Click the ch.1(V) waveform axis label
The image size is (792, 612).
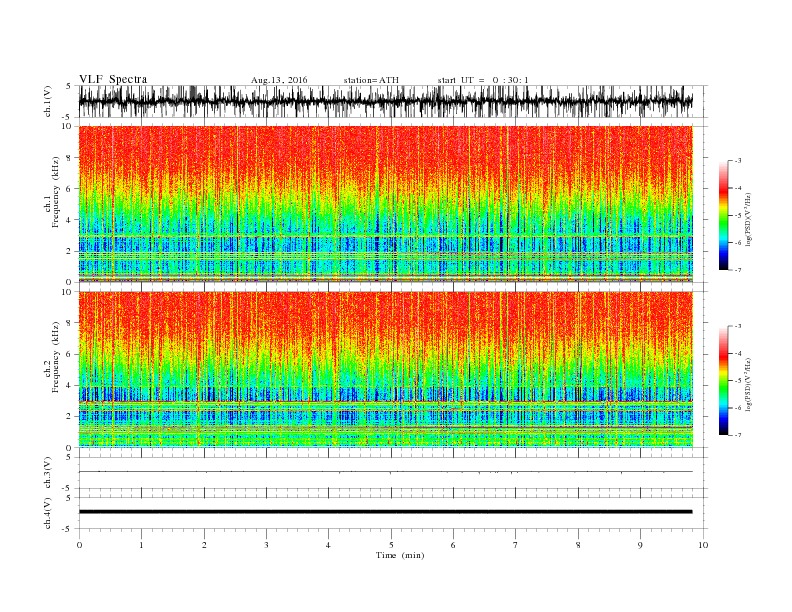tap(48, 102)
